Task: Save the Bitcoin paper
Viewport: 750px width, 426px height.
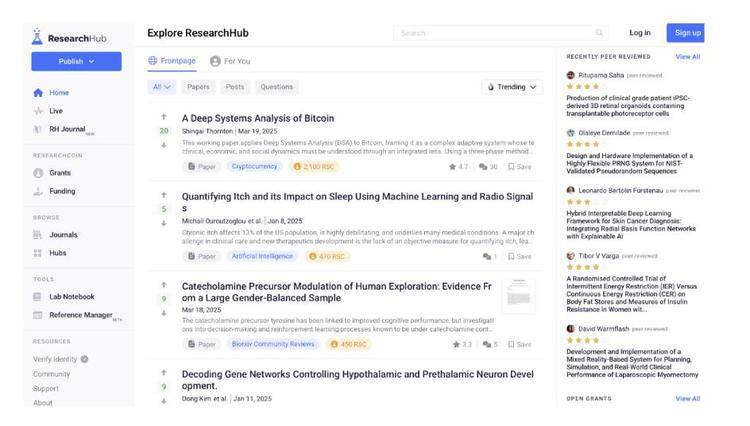Action: (x=519, y=167)
